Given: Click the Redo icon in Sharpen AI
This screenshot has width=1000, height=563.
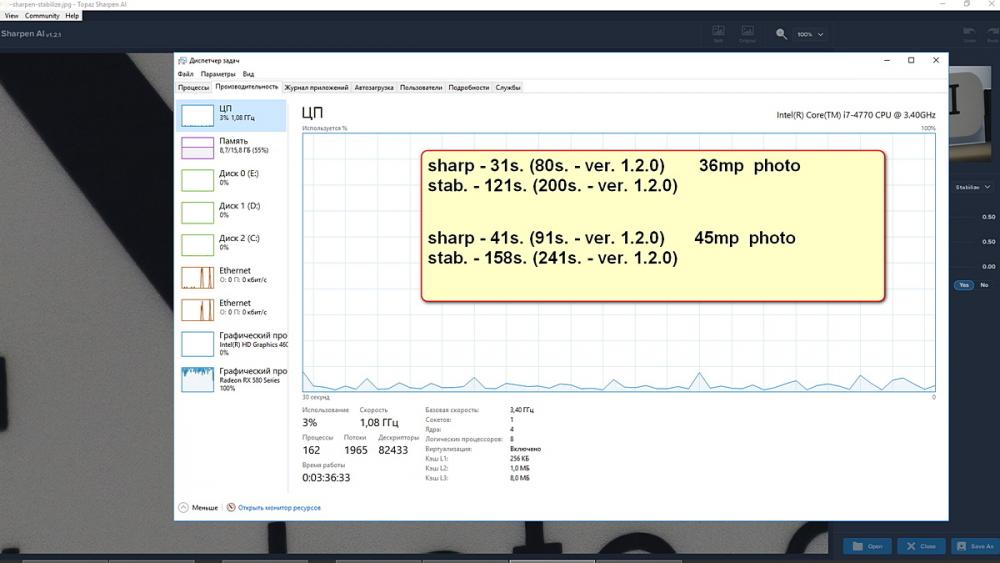Looking at the screenshot, I should [992, 34].
